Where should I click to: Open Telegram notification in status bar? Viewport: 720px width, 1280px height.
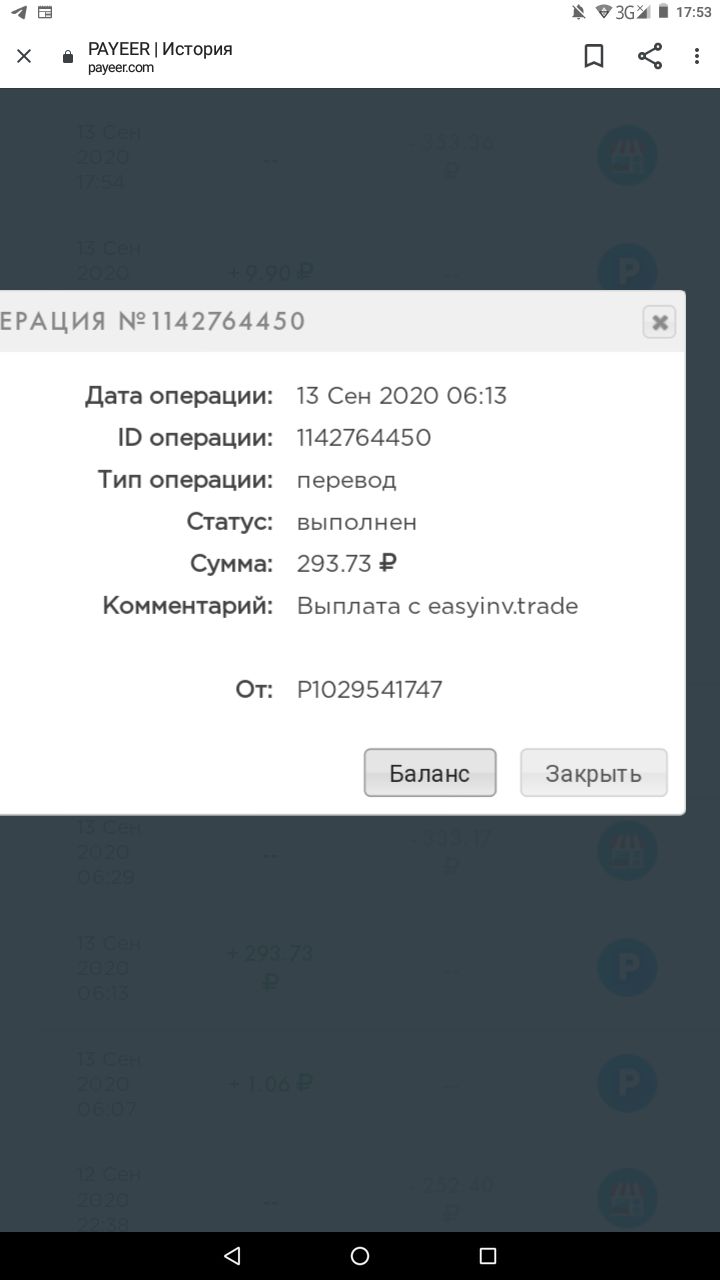pos(19,12)
